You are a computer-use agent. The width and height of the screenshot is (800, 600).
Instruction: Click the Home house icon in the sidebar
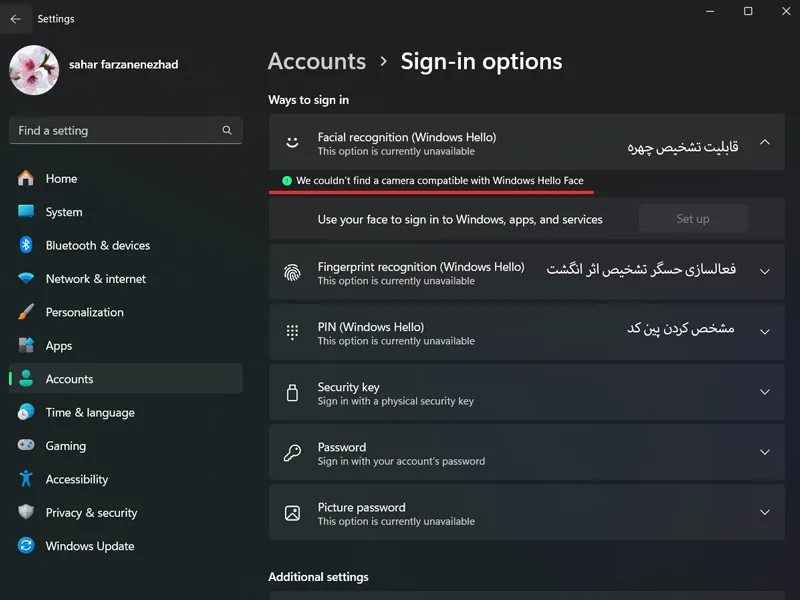(x=26, y=178)
